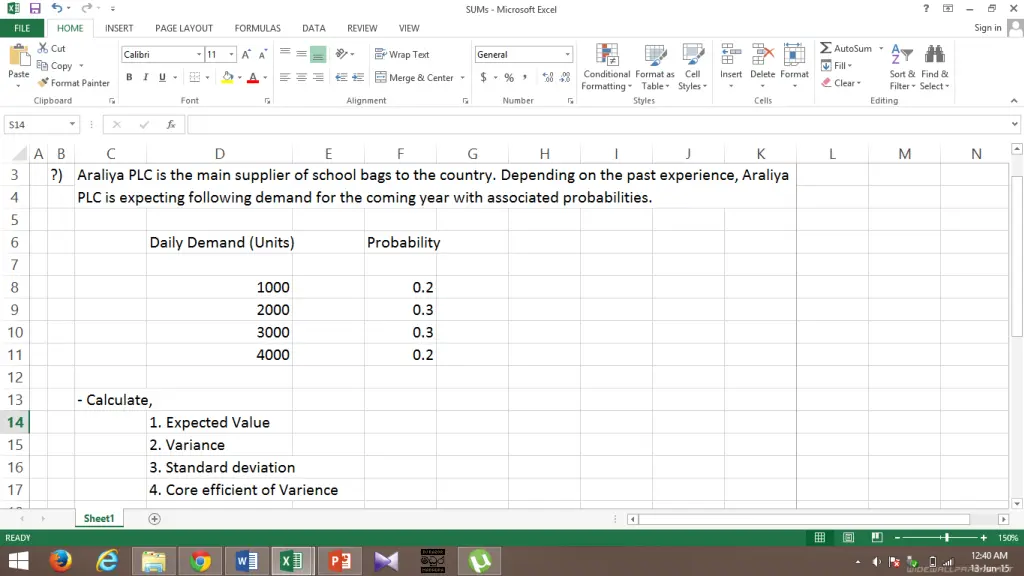Toggle Bold formatting
The width and height of the screenshot is (1024, 576).
[129, 77]
